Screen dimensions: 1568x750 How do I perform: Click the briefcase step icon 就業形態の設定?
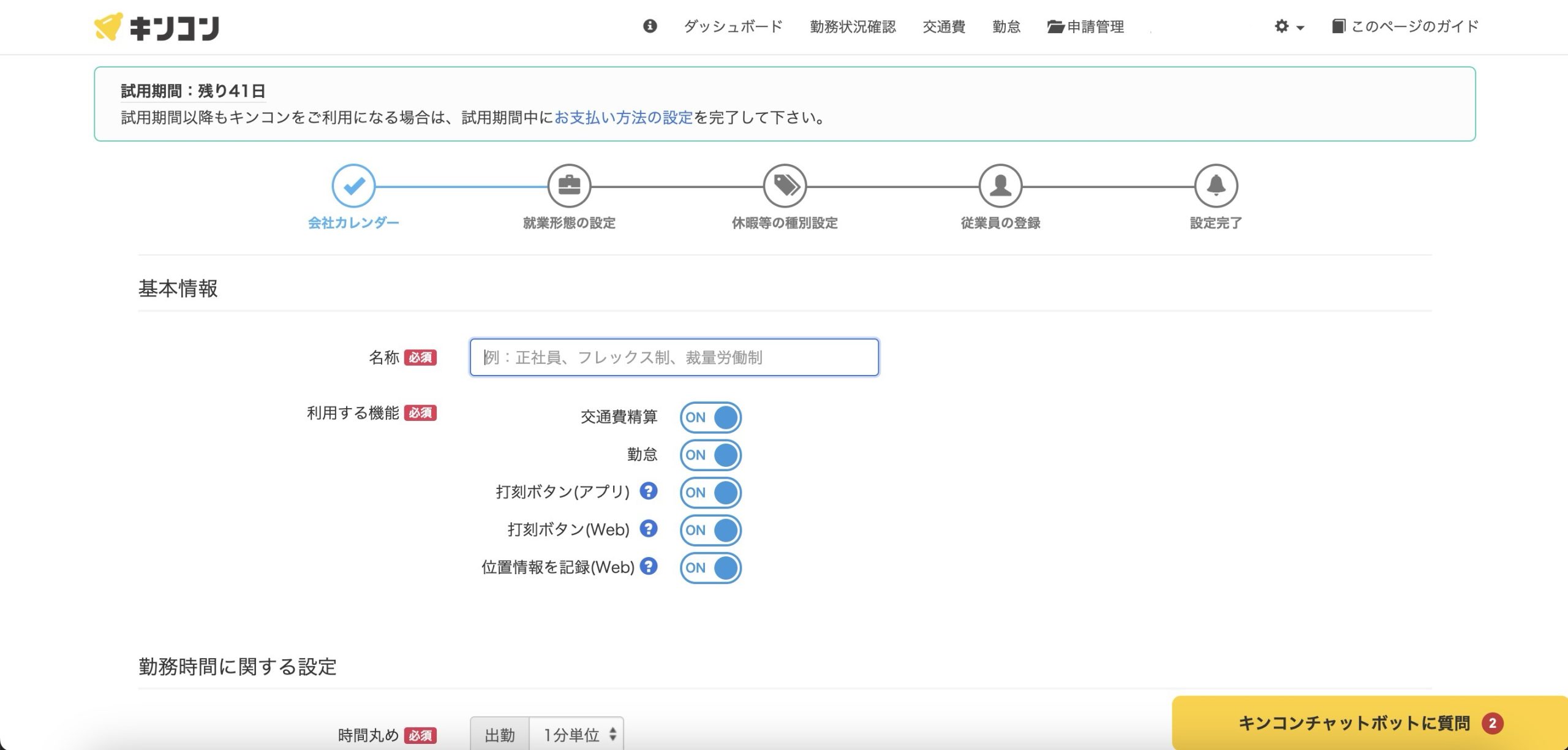569,186
